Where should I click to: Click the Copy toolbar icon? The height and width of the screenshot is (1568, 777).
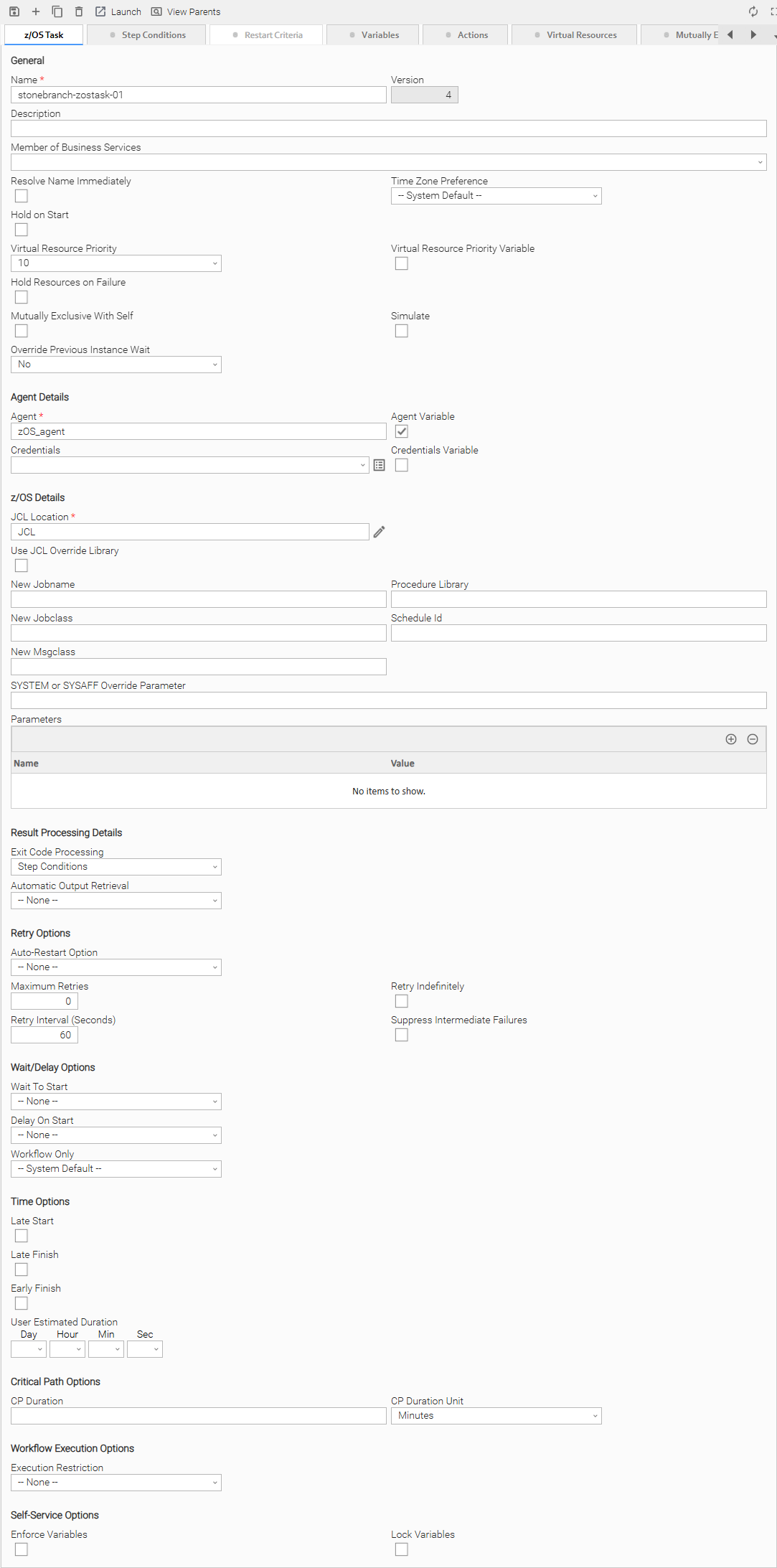coord(57,11)
